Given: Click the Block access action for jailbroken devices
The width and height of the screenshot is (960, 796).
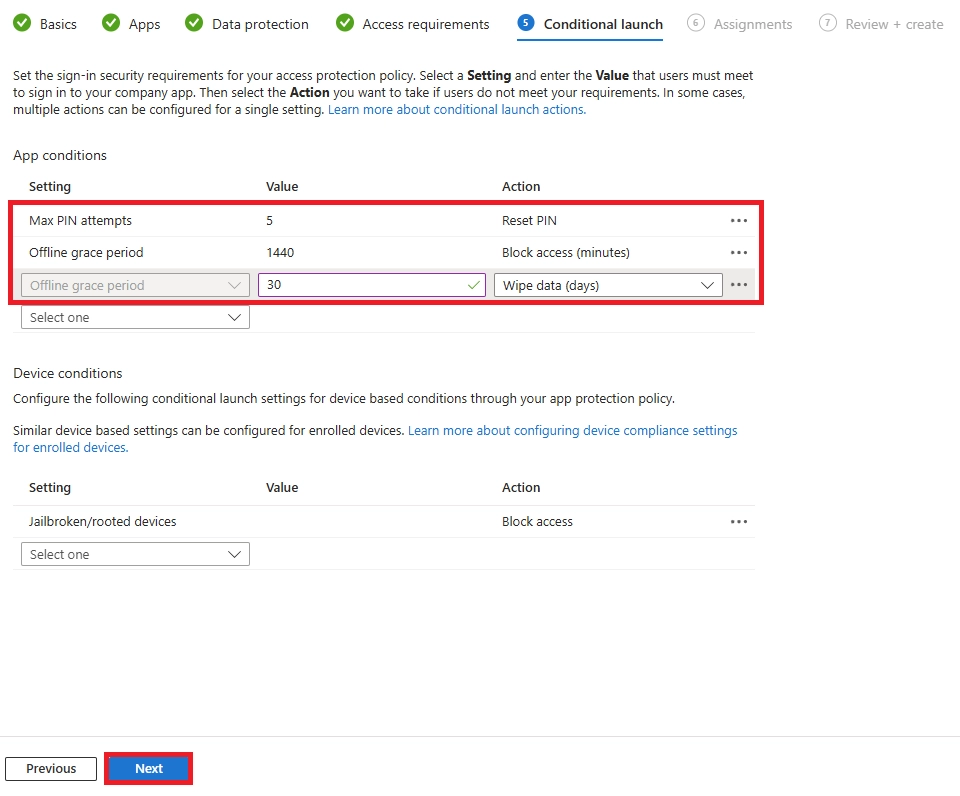Looking at the screenshot, I should (537, 522).
